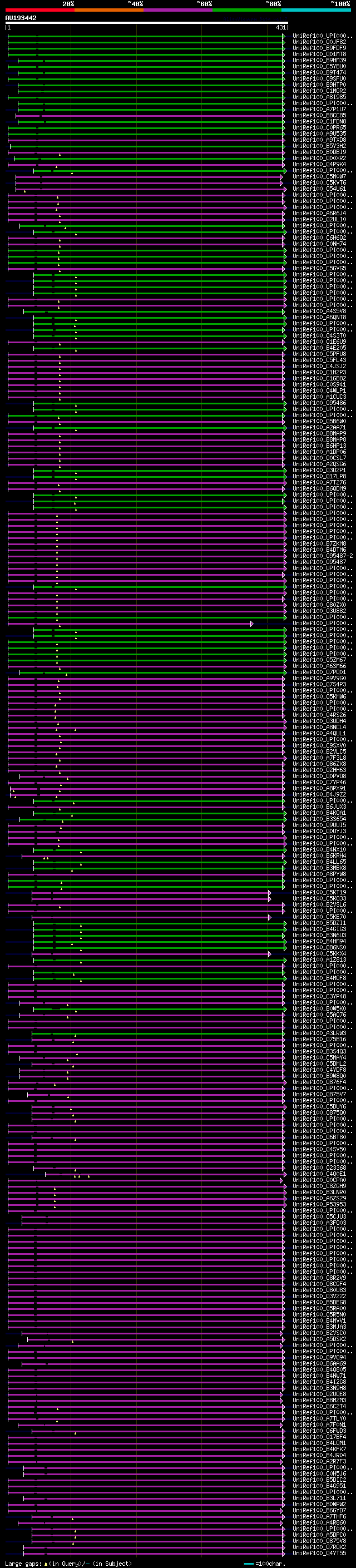The image size is (356, 1568).
Task: Click hit label UniRef100_Q4S3T0
Action: (319, 335)
